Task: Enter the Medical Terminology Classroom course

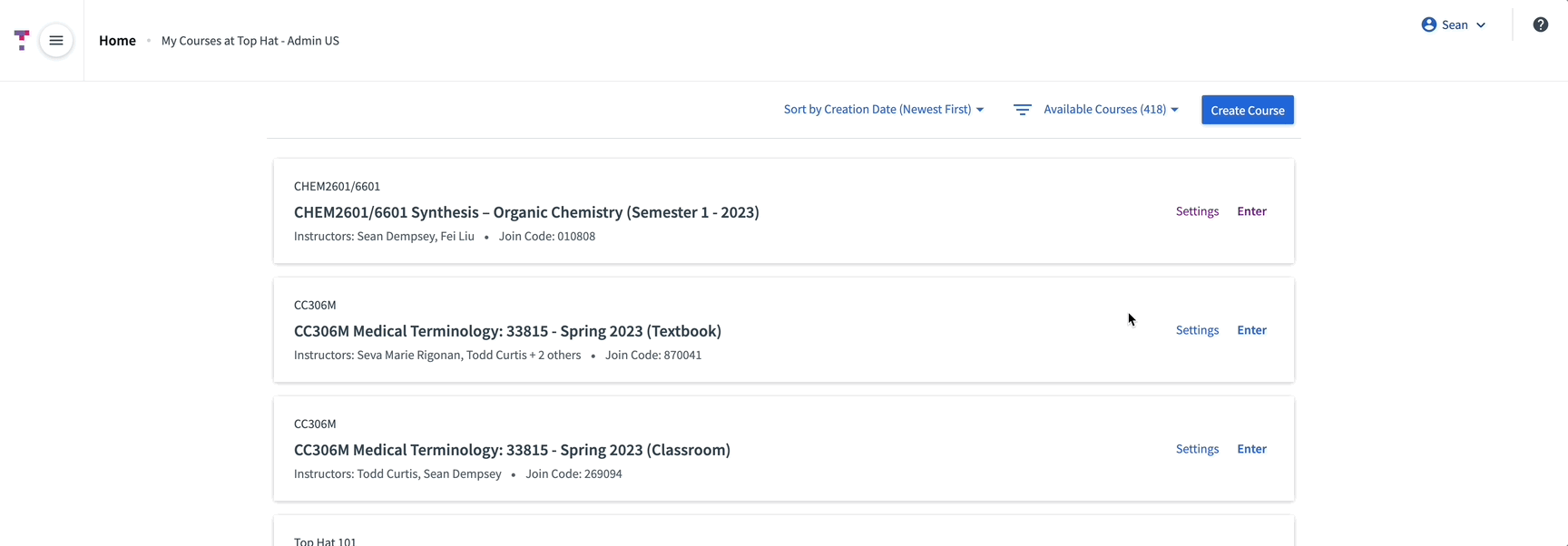Action: (1251, 448)
